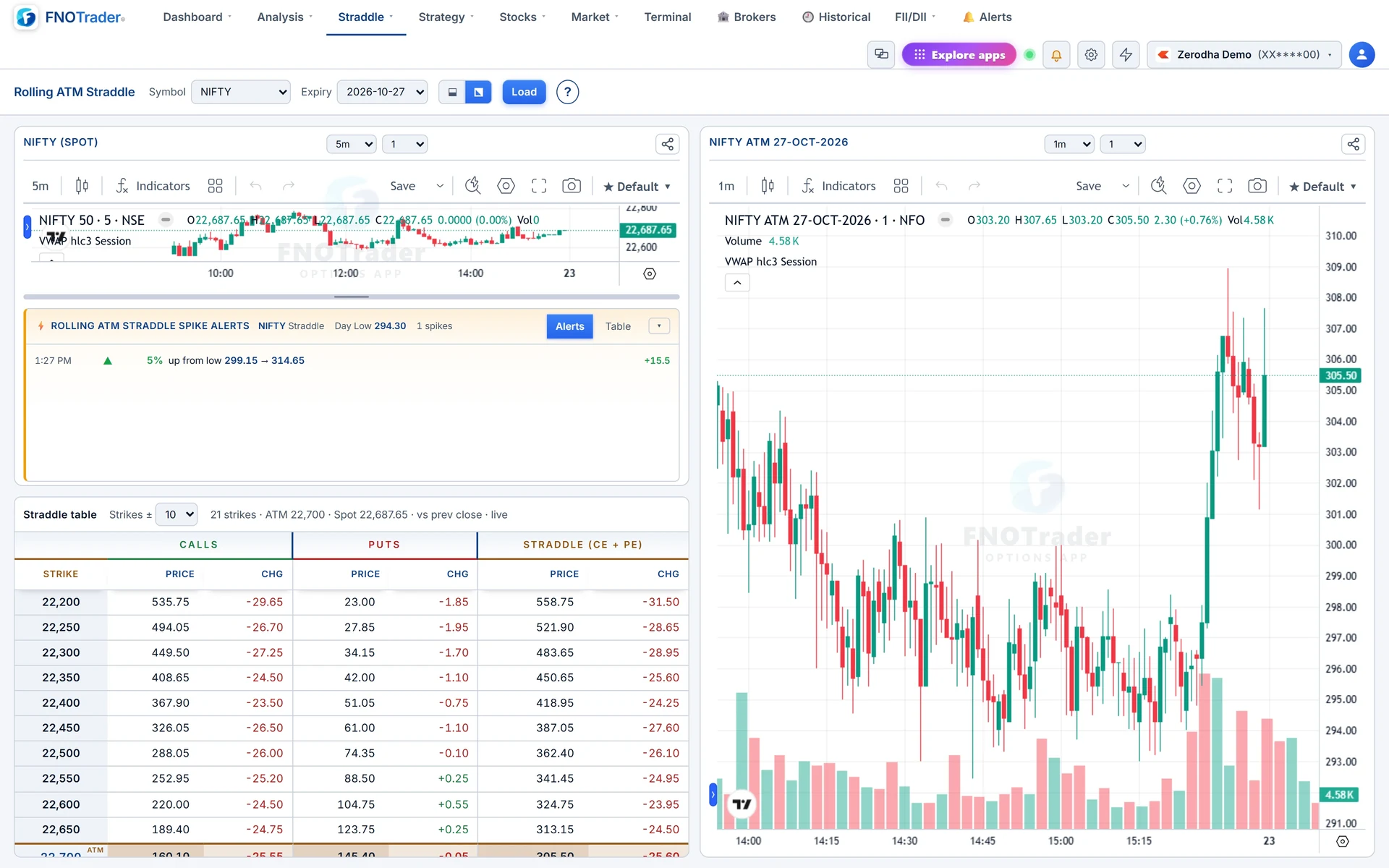Share the NIFTY (SPOT) chart
This screenshot has height=868, width=1389.
[x=667, y=144]
